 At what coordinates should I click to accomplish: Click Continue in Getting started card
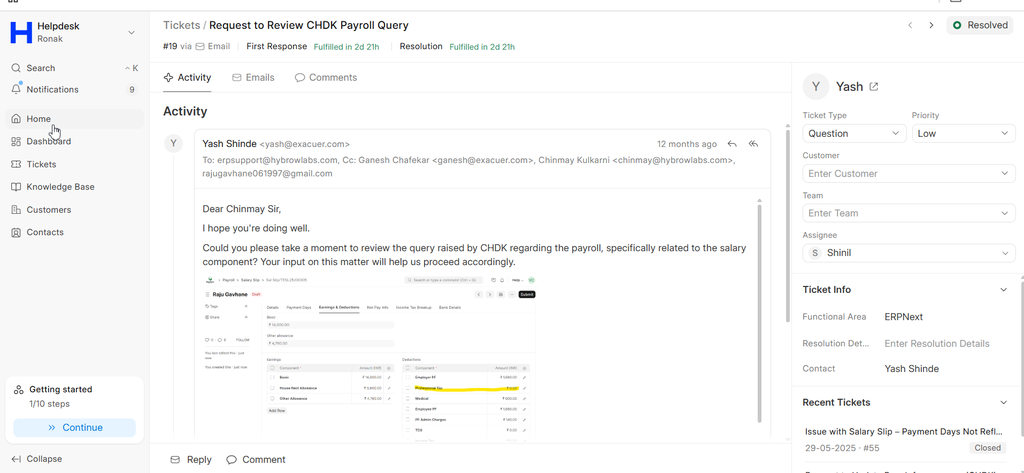[74, 427]
